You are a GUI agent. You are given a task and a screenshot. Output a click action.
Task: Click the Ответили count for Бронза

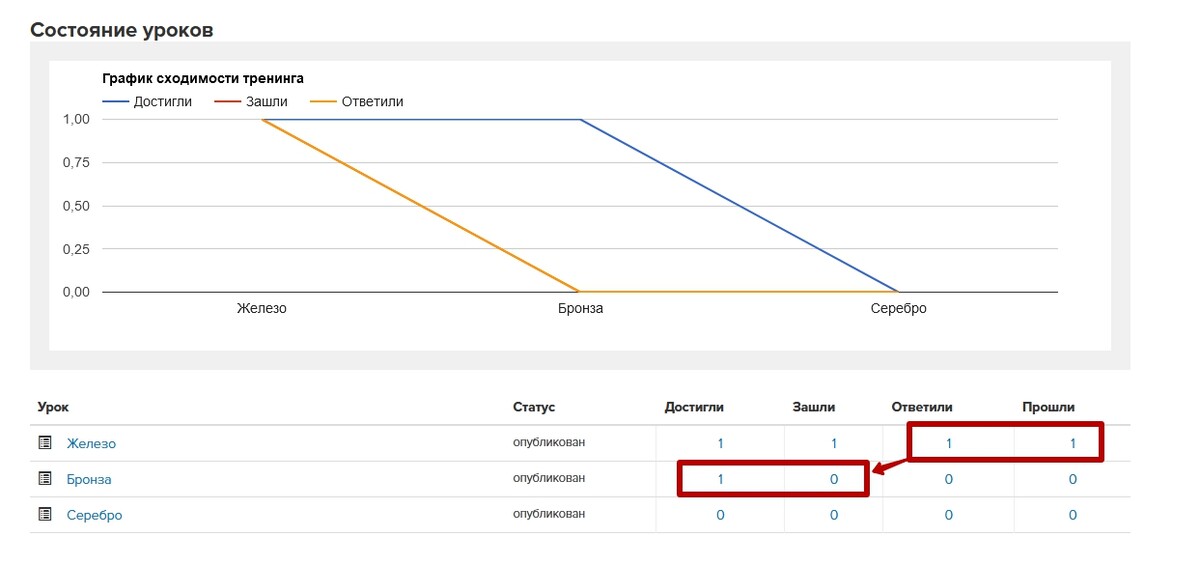point(949,479)
